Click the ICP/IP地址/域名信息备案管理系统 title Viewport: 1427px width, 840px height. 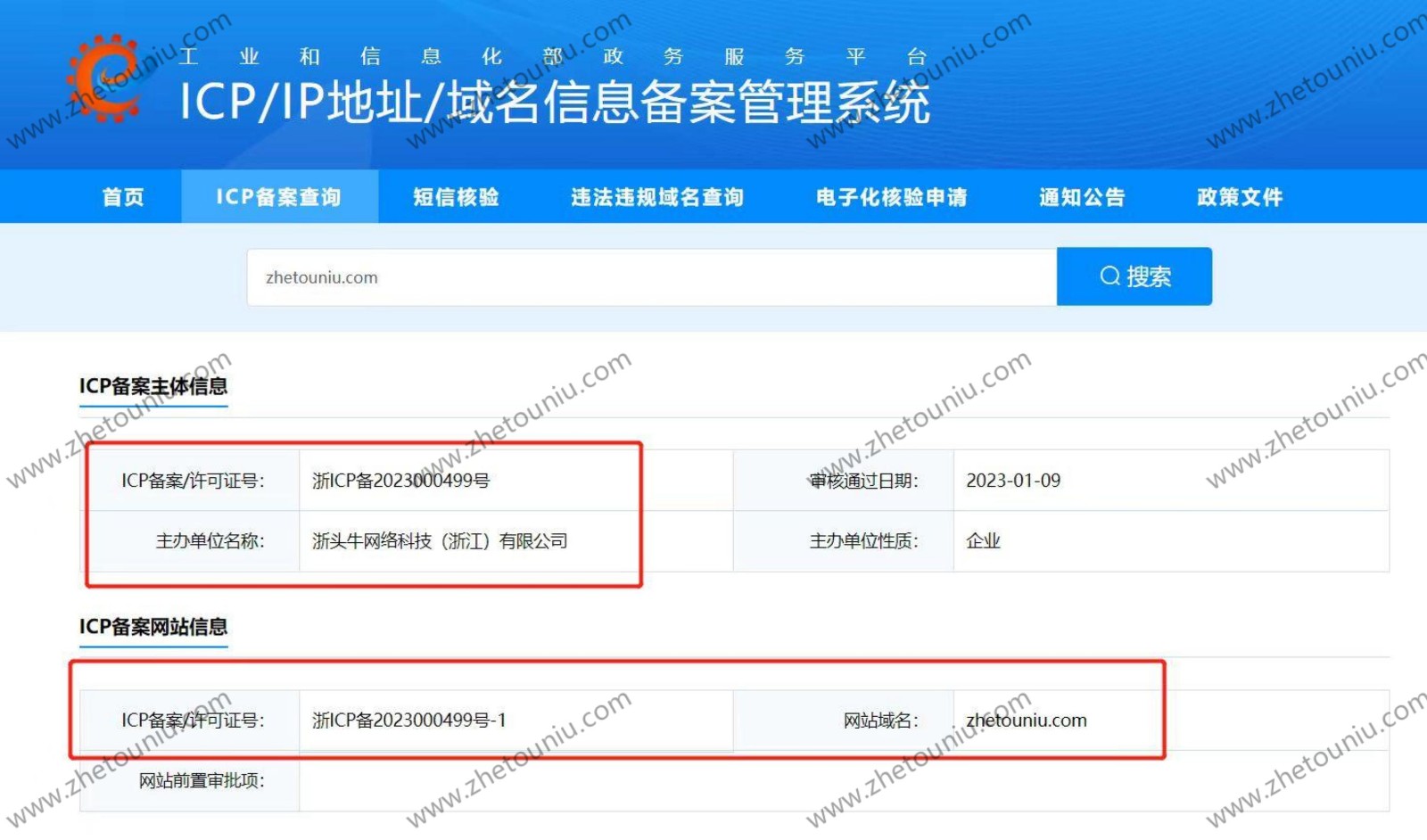pyautogui.click(x=555, y=103)
